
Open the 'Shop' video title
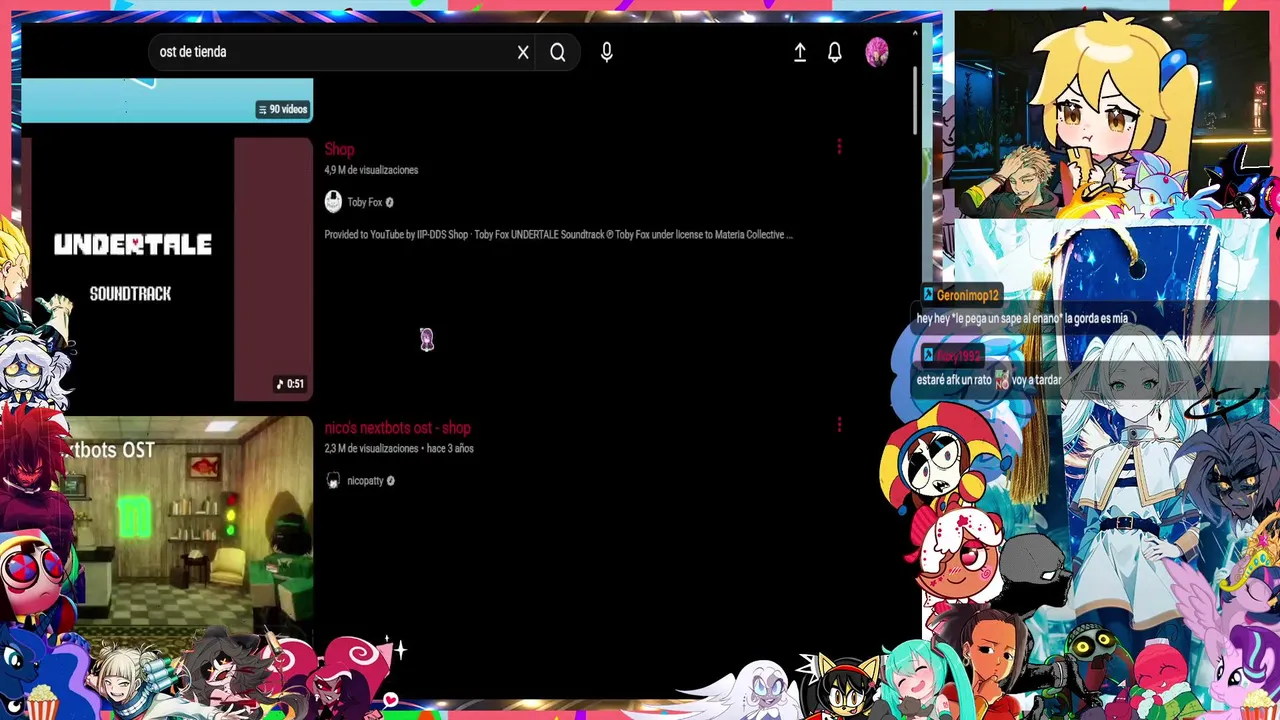[339, 149]
